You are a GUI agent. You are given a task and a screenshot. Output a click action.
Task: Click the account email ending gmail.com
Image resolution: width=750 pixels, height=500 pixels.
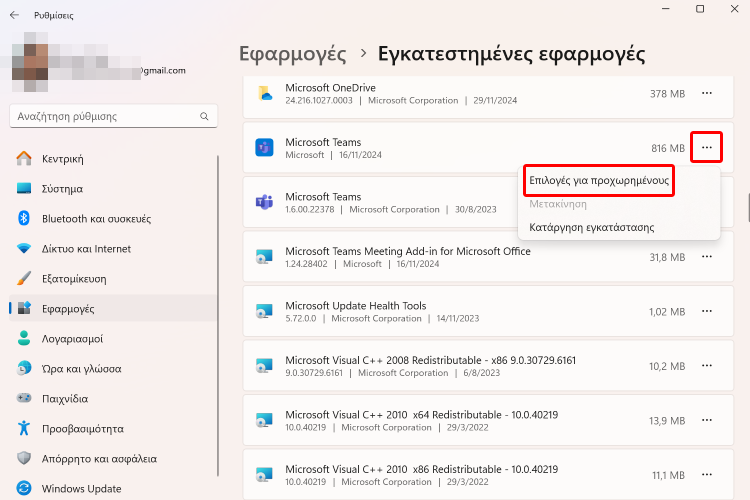(x=163, y=71)
